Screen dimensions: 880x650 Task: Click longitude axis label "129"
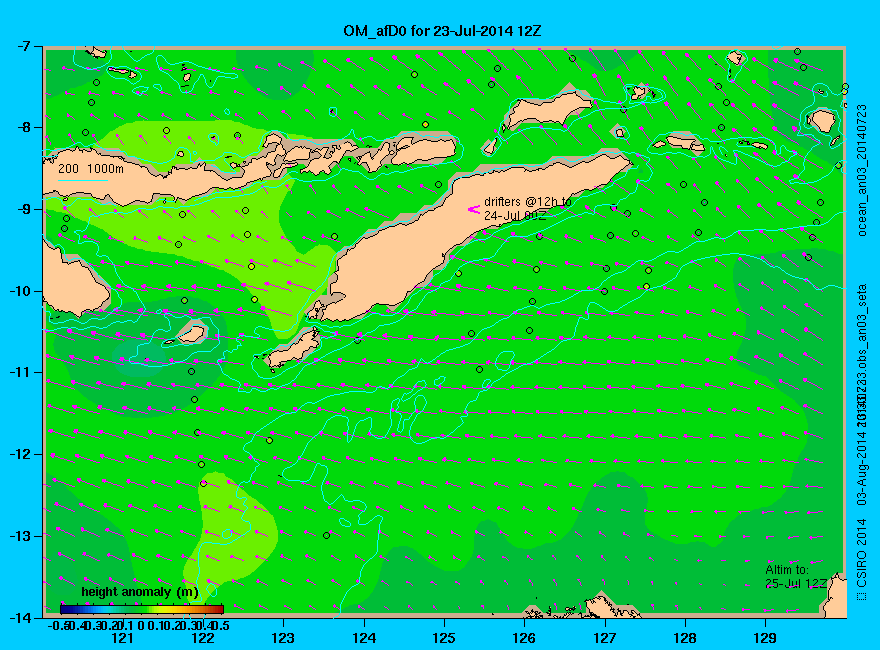(x=765, y=638)
